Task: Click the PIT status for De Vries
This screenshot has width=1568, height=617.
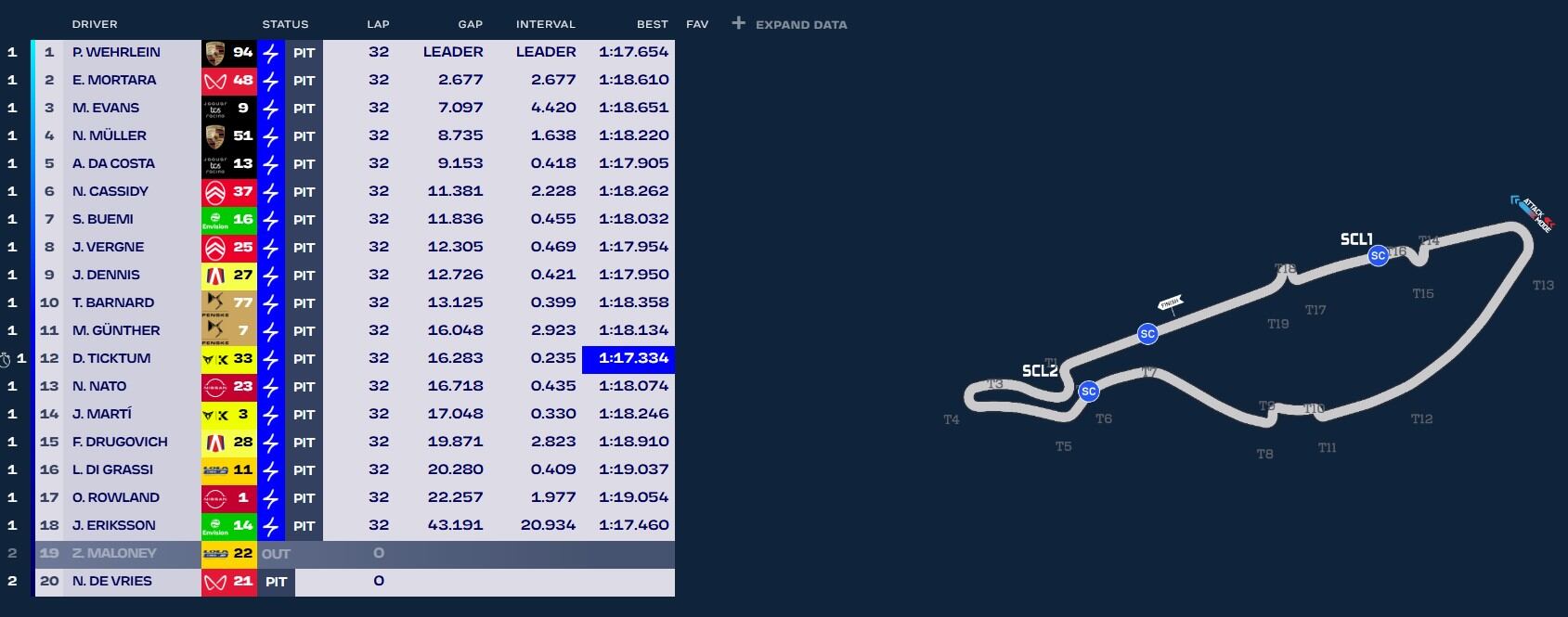Action: tap(276, 582)
